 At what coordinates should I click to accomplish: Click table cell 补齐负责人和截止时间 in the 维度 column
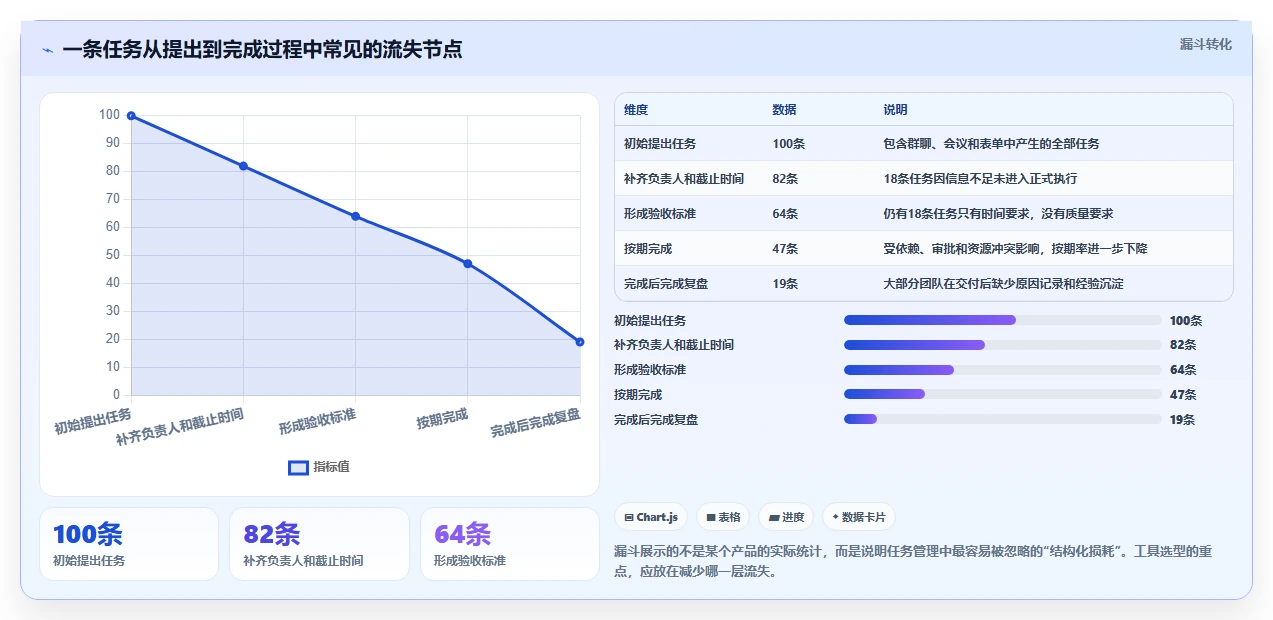[684, 179]
